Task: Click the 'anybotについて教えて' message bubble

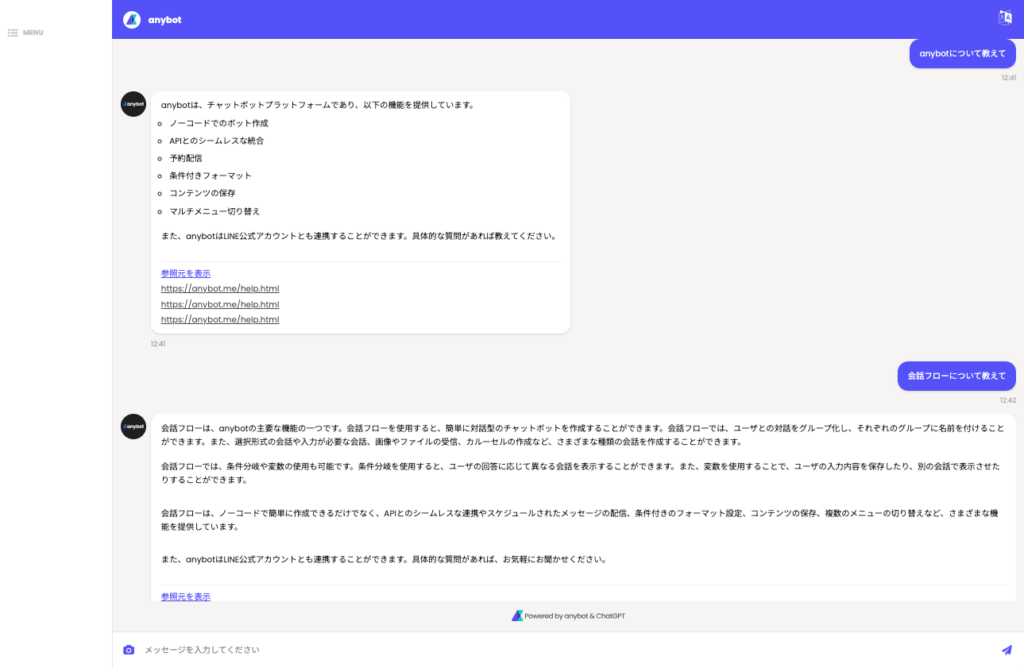Action: point(962,54)
